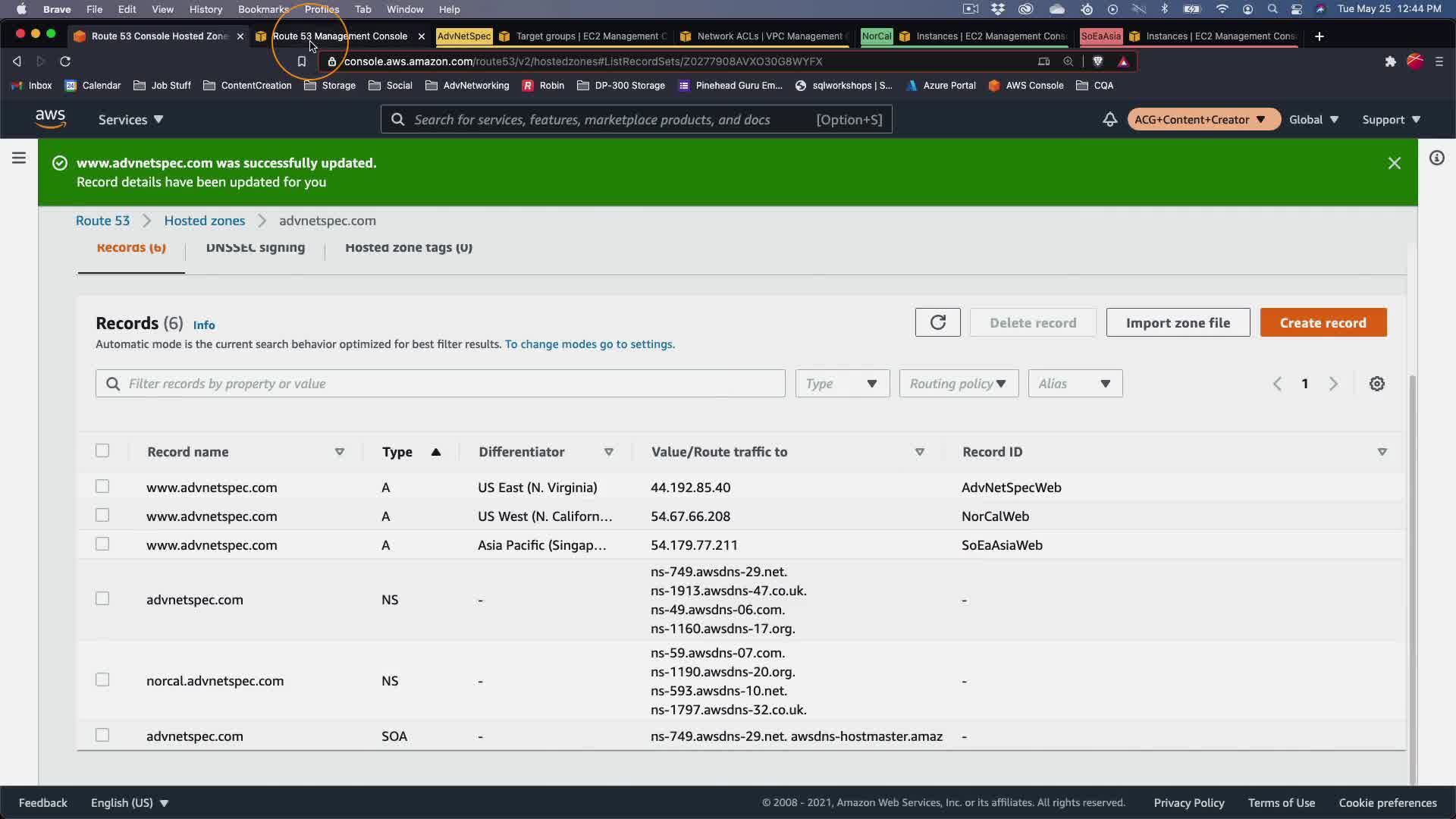Open the AWS Services dropdown menu
Screen dimensions: 1456x819
130,120
